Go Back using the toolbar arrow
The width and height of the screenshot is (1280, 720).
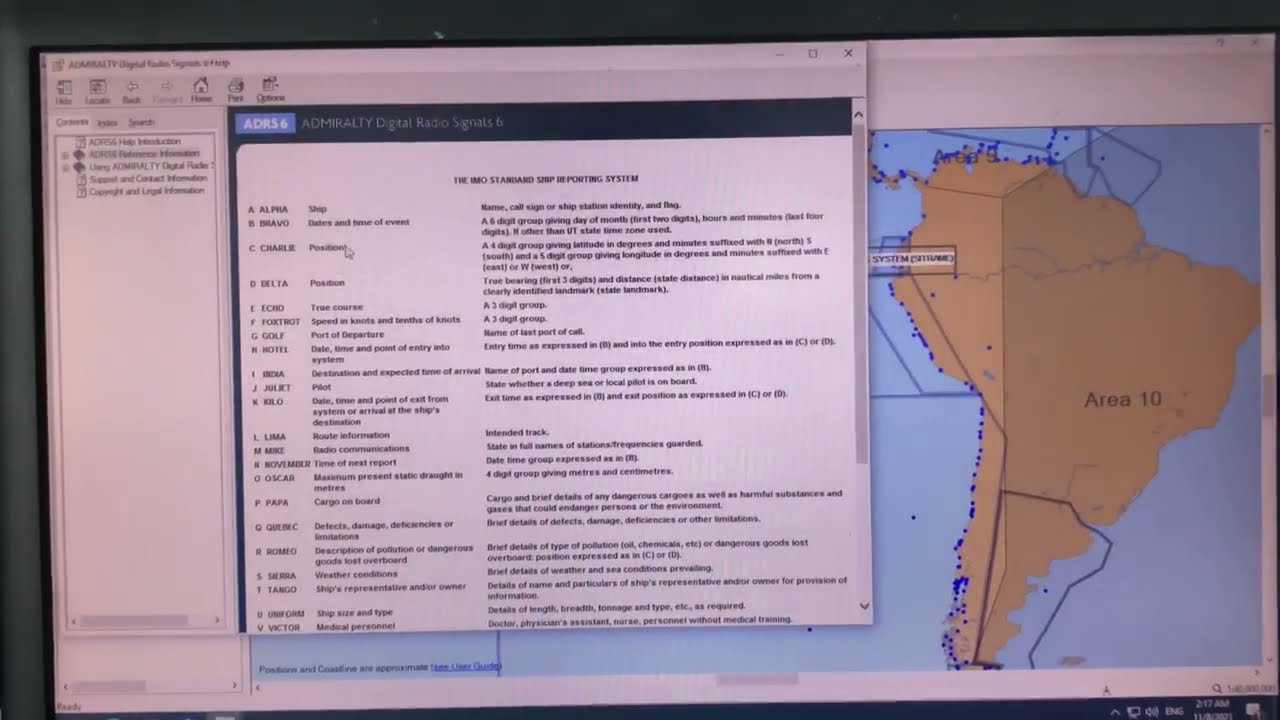131,91
